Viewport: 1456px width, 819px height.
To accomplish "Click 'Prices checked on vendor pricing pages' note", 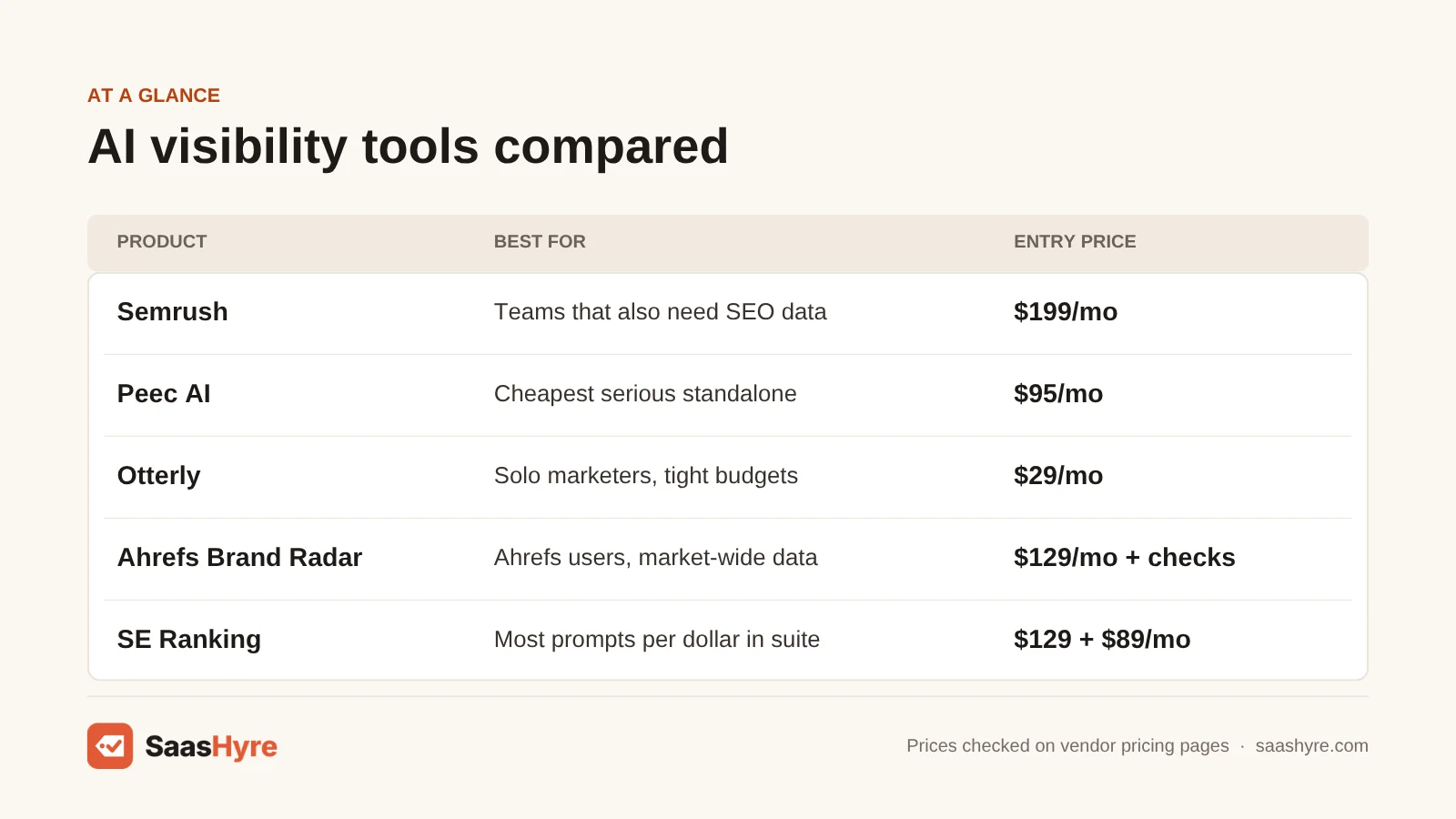I will 1067,745.
